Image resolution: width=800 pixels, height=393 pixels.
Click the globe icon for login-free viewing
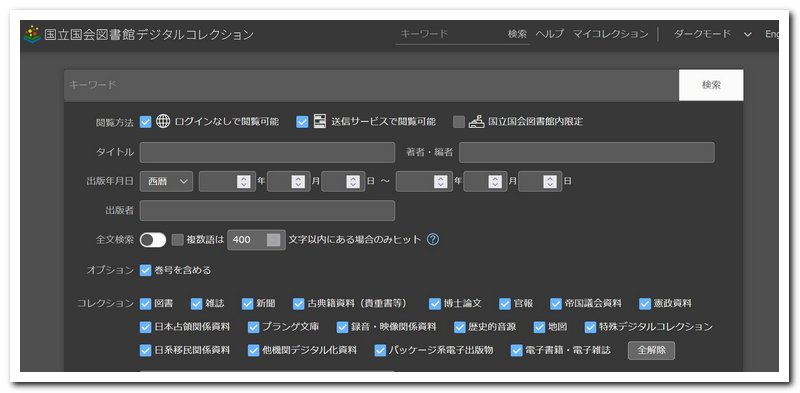click(x=163, y=121)
